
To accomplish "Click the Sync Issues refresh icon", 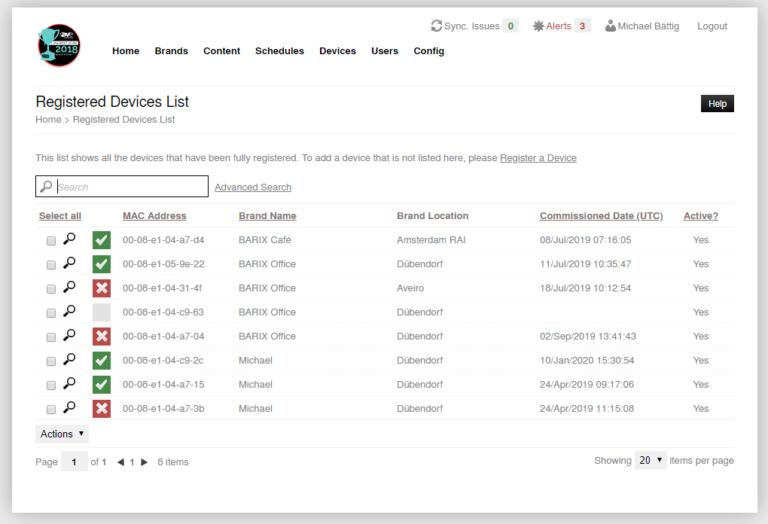I will (x=436, y=26).
